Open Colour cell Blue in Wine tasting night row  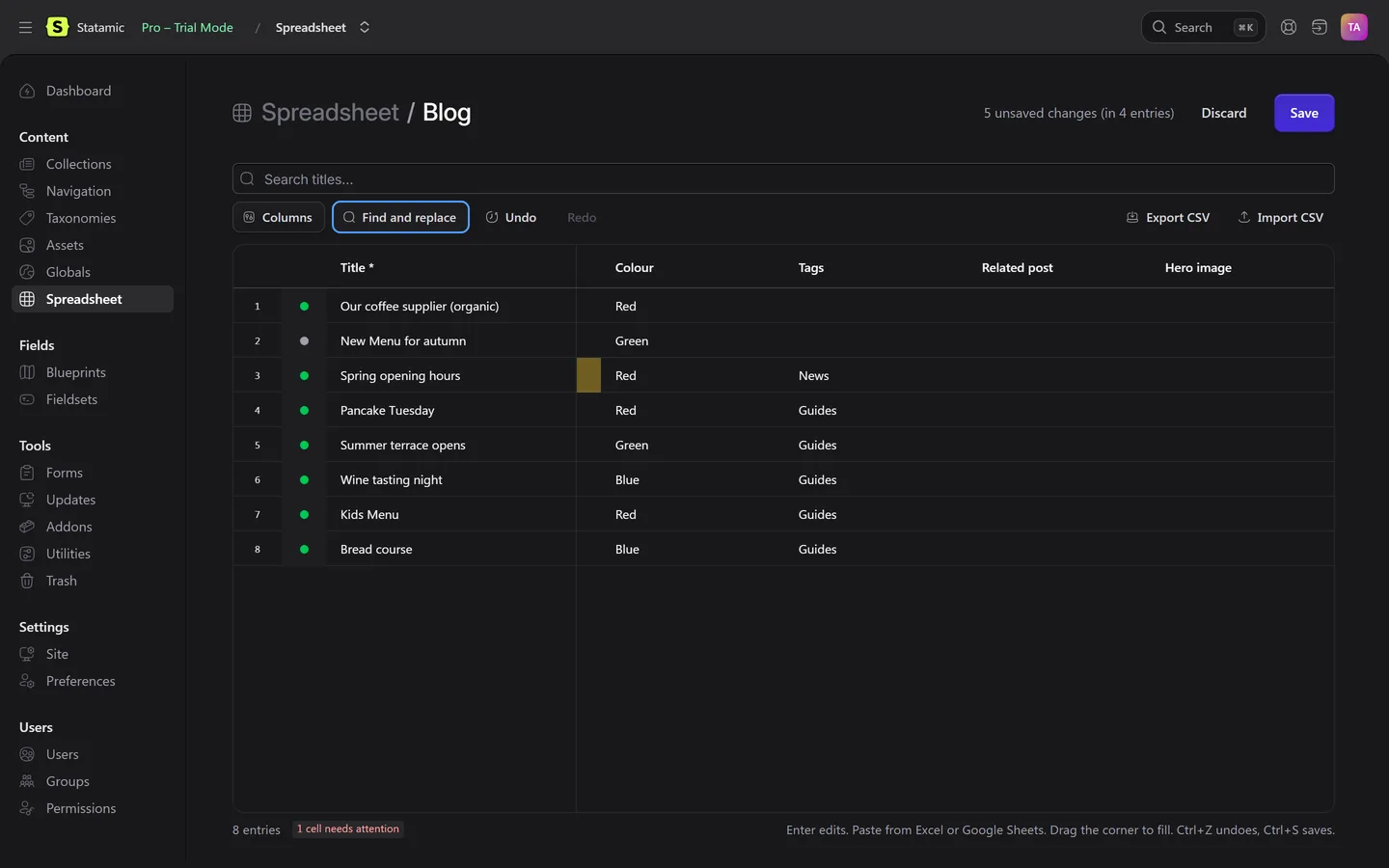(692, 479)
